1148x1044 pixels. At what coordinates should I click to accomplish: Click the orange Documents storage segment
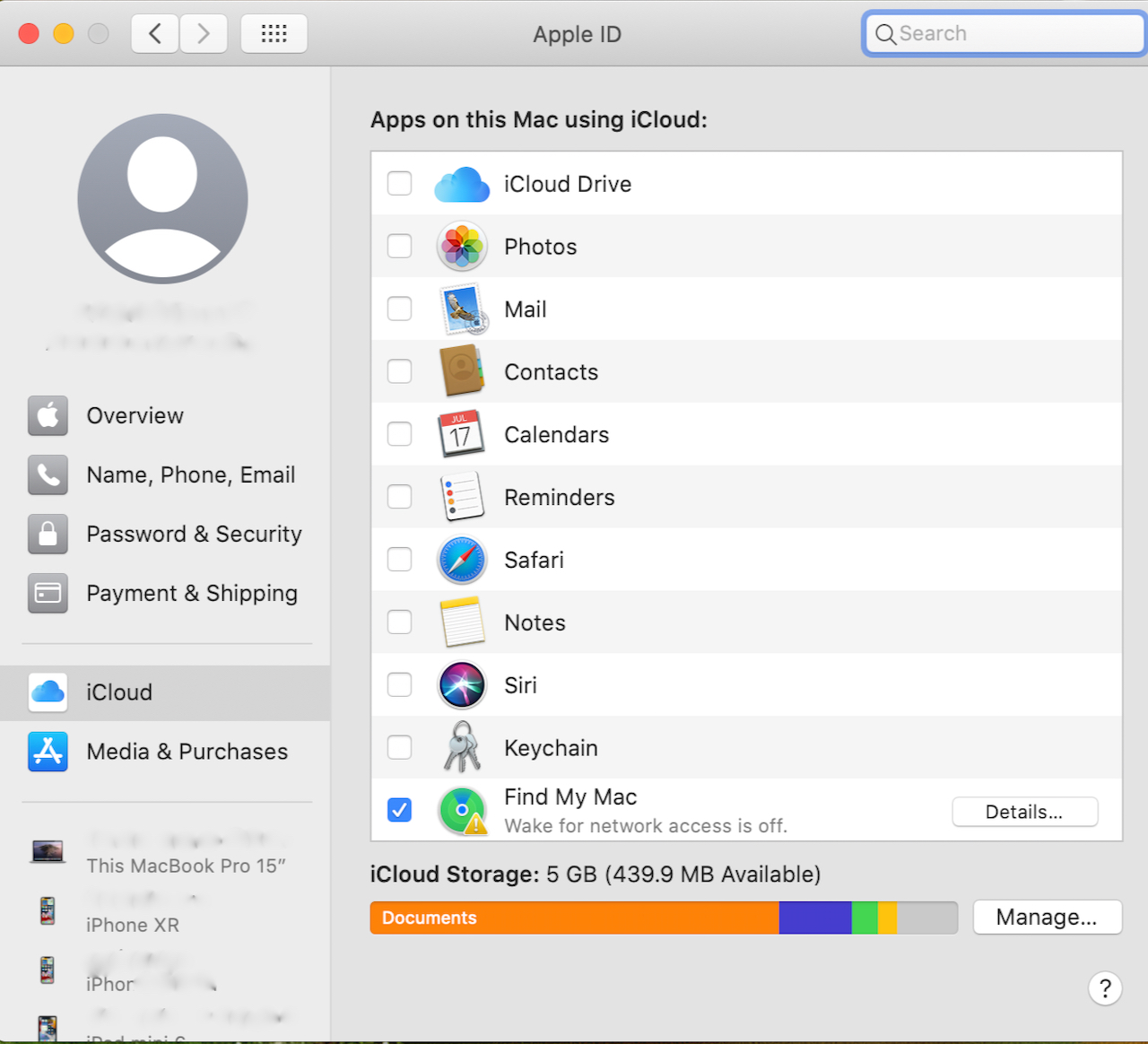click(x=575, y=918)
